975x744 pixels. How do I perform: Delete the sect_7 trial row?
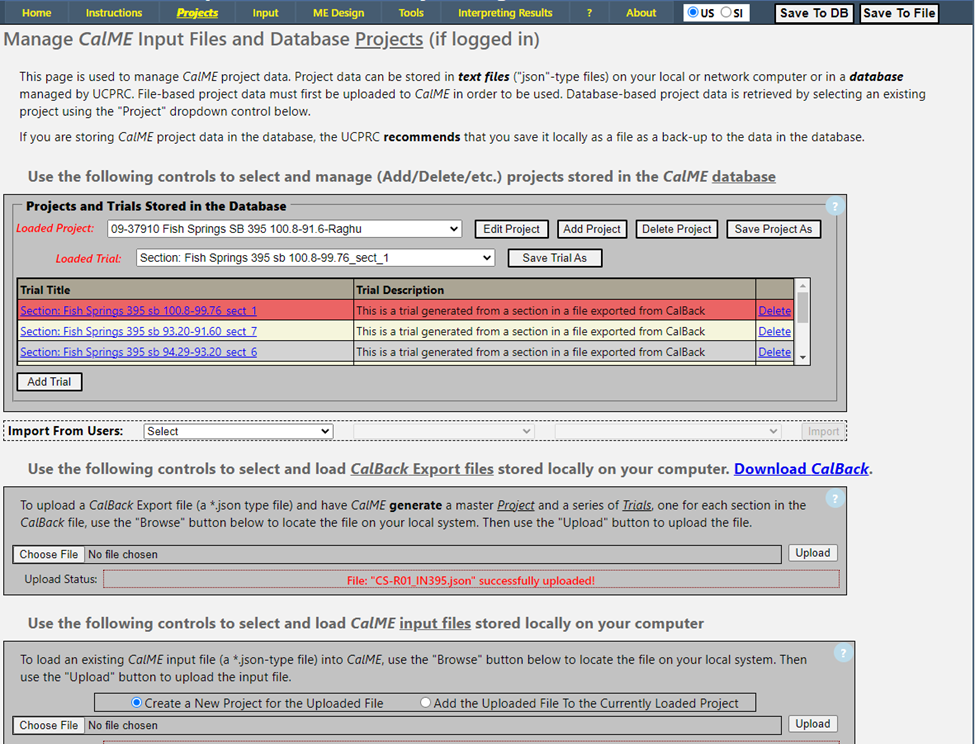[774, 331]
